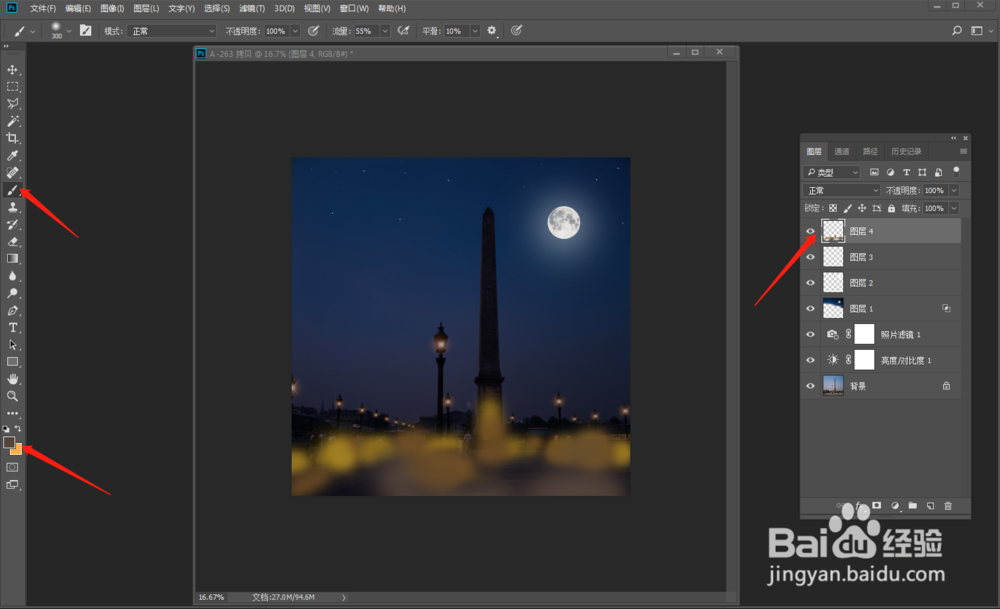Toggle pressure for size
1000x609 pixels.
coord(517,31)
